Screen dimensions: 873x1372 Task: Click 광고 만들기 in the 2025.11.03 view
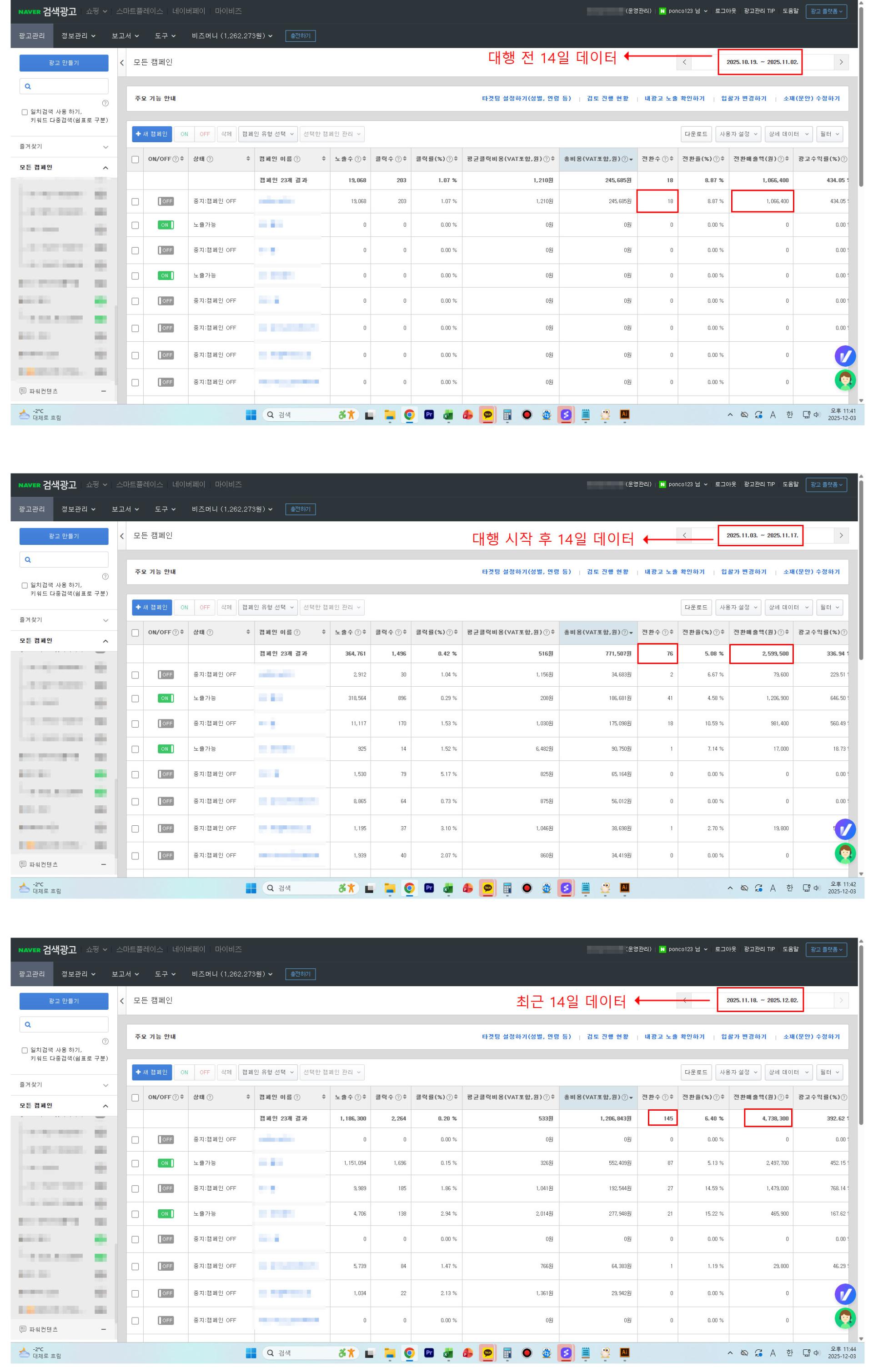pyautogui.click(x=64, y=536)
